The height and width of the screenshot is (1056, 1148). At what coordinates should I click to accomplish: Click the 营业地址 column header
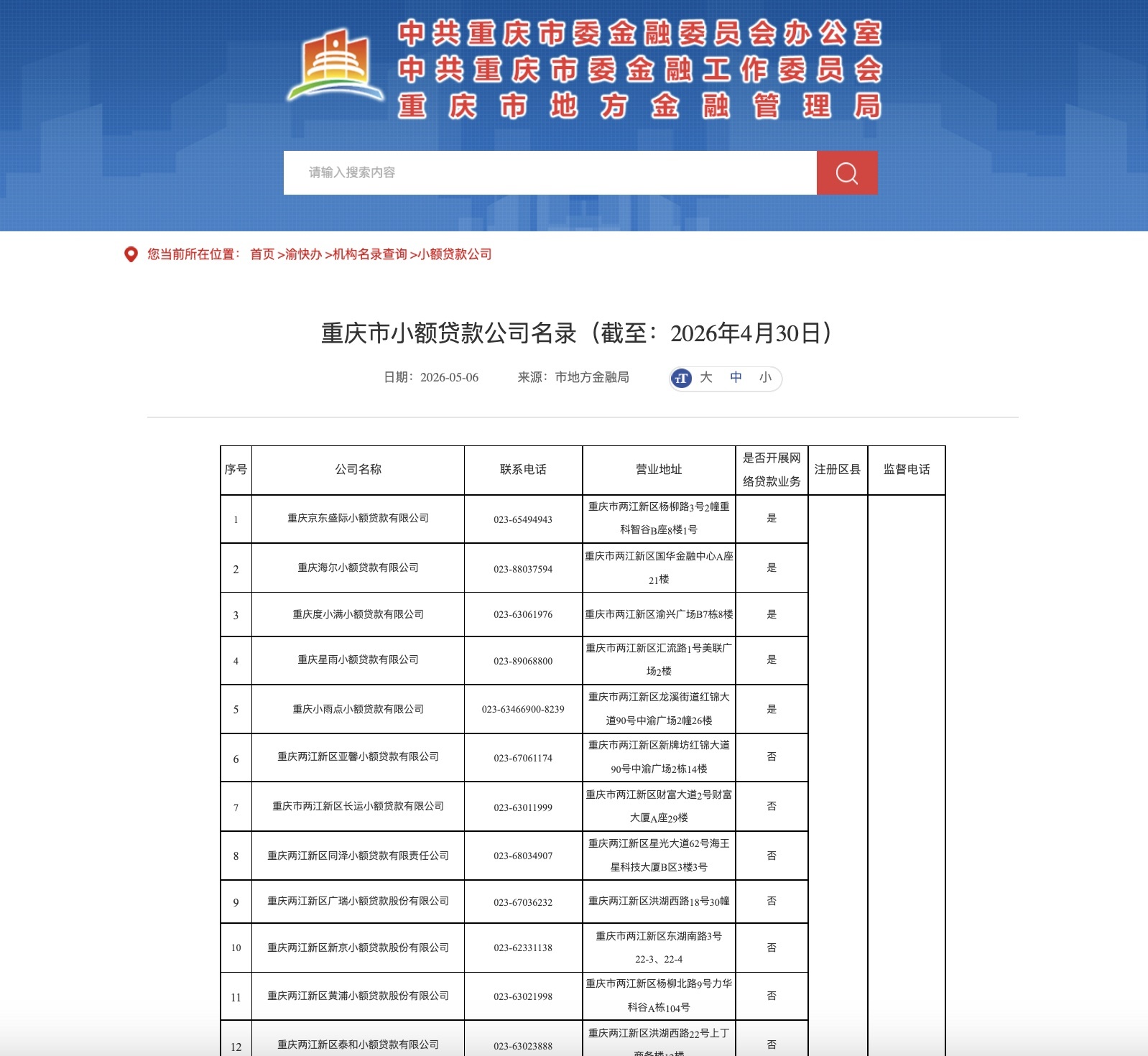tap(659, 470)
